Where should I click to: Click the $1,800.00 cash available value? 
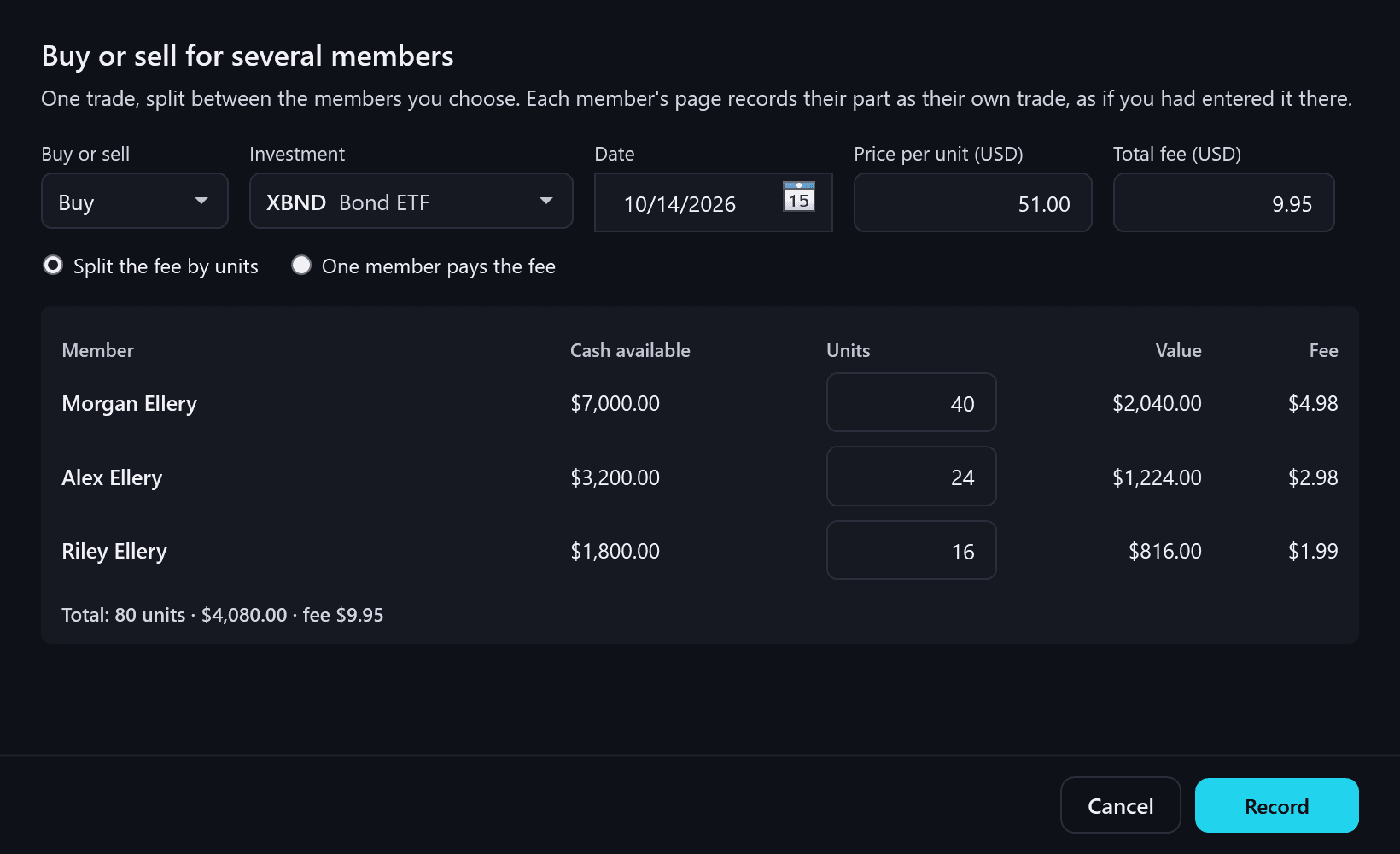point(615,551)
